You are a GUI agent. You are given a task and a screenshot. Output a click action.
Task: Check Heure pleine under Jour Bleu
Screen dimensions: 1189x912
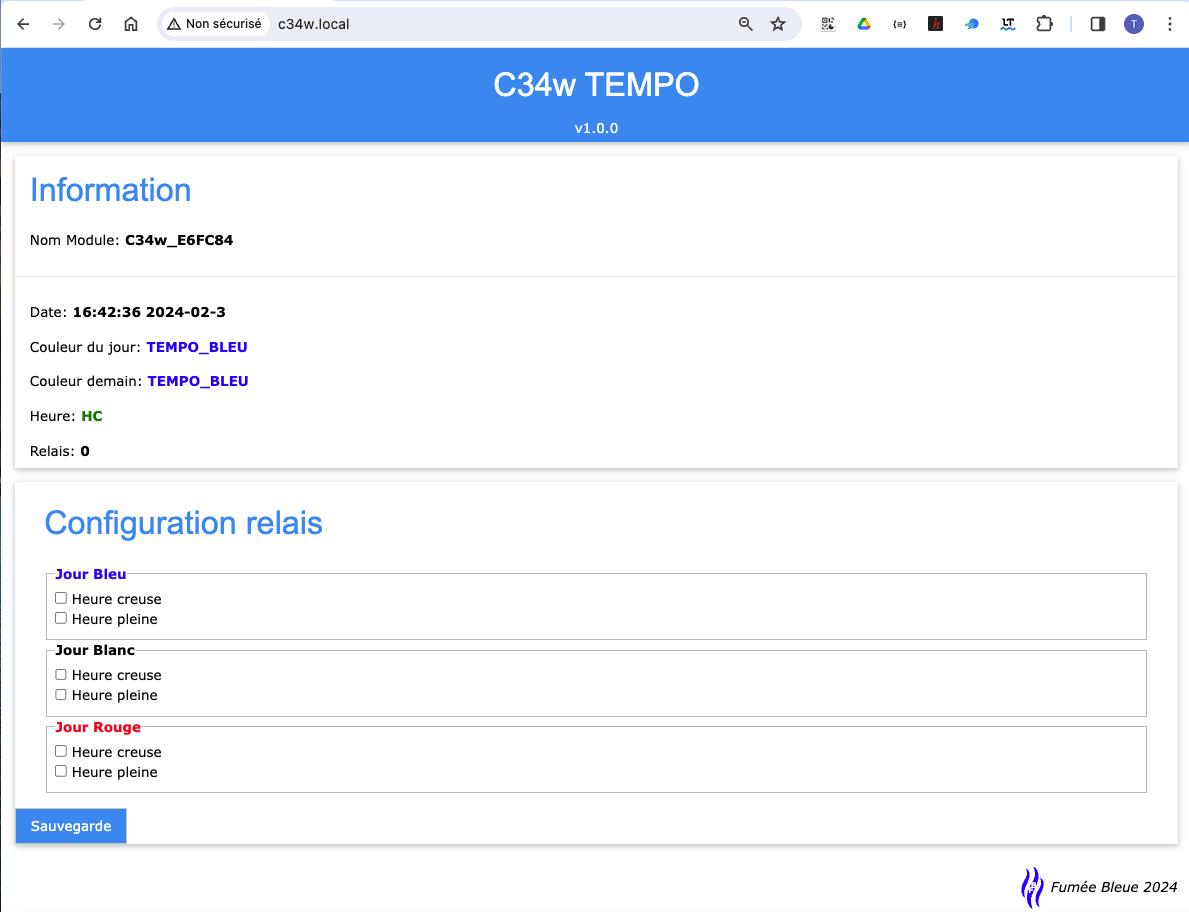pyautogui.click(x=61, y=618)
